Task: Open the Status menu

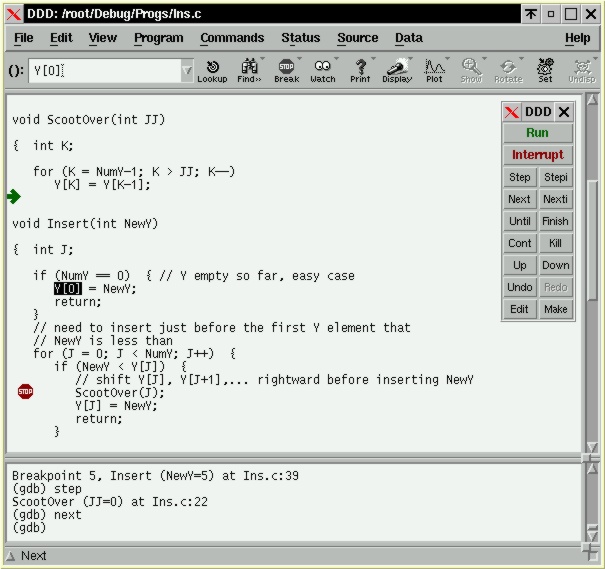Action: 300,38
